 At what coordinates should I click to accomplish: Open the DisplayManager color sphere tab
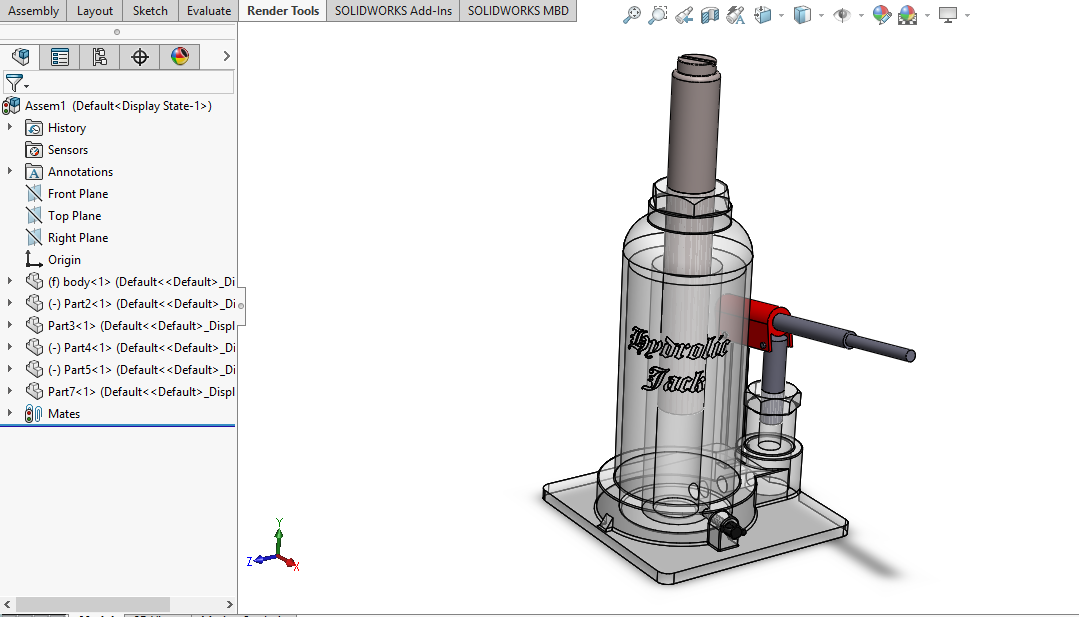click(x=179, y=57)
